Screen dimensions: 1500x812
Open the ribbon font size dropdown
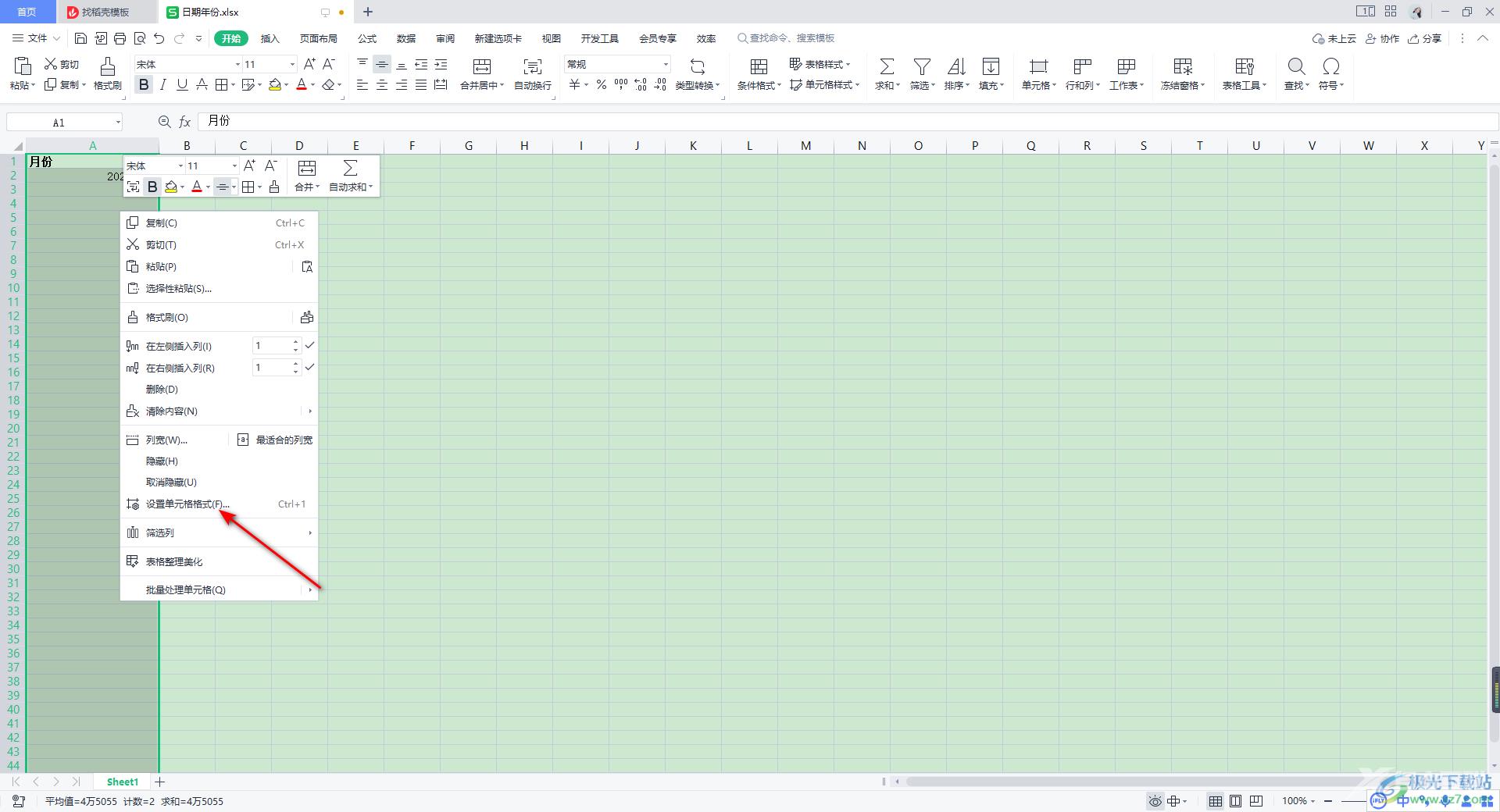coord(292,64)
